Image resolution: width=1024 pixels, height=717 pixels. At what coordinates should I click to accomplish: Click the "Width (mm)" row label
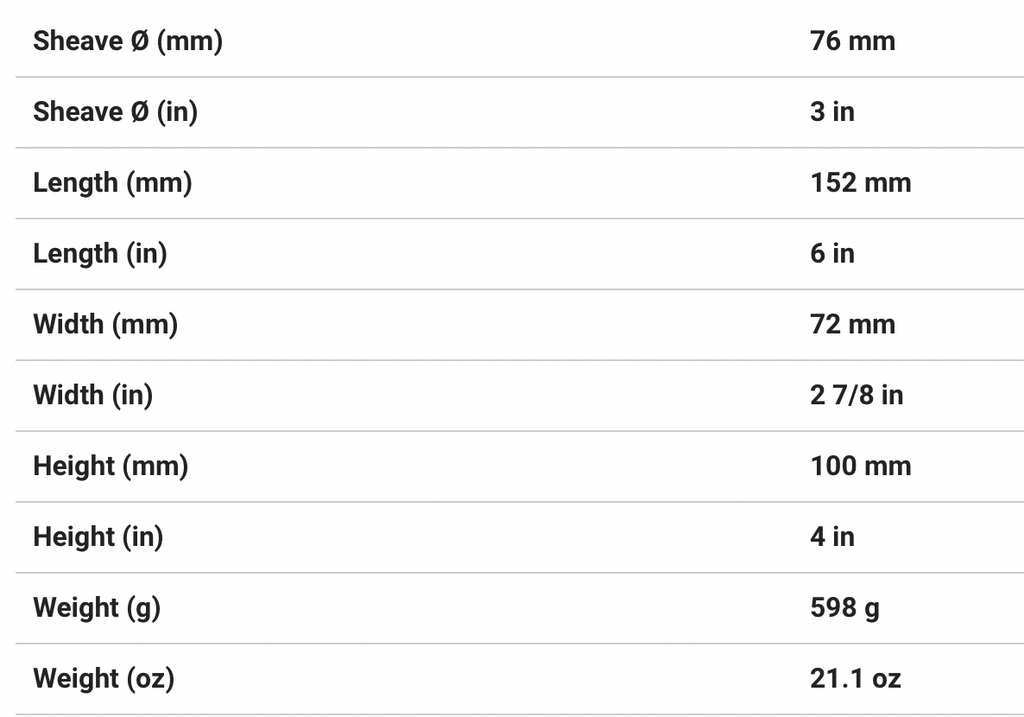(x=105, y=325)
